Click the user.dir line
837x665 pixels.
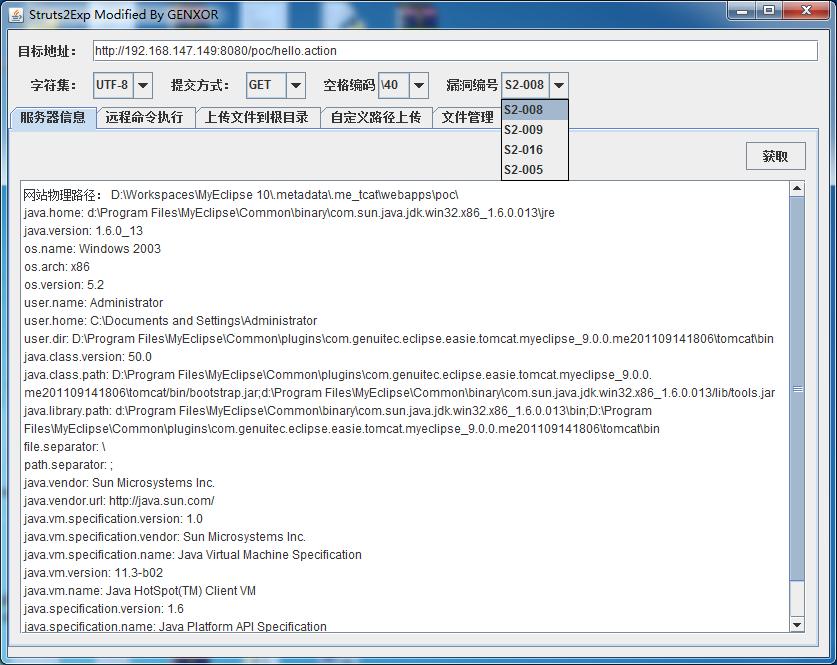[x=399, y=339]
